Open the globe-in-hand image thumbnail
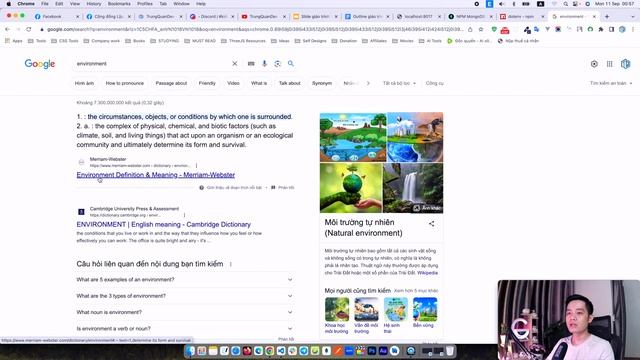This screenshot has width=640, height=360. (x=351, y=188)
